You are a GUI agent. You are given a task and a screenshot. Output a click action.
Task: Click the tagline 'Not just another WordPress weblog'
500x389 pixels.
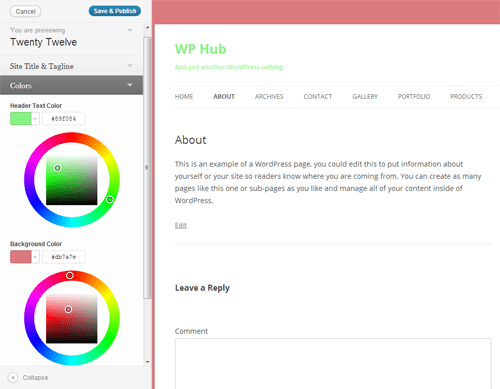[229, 67]
